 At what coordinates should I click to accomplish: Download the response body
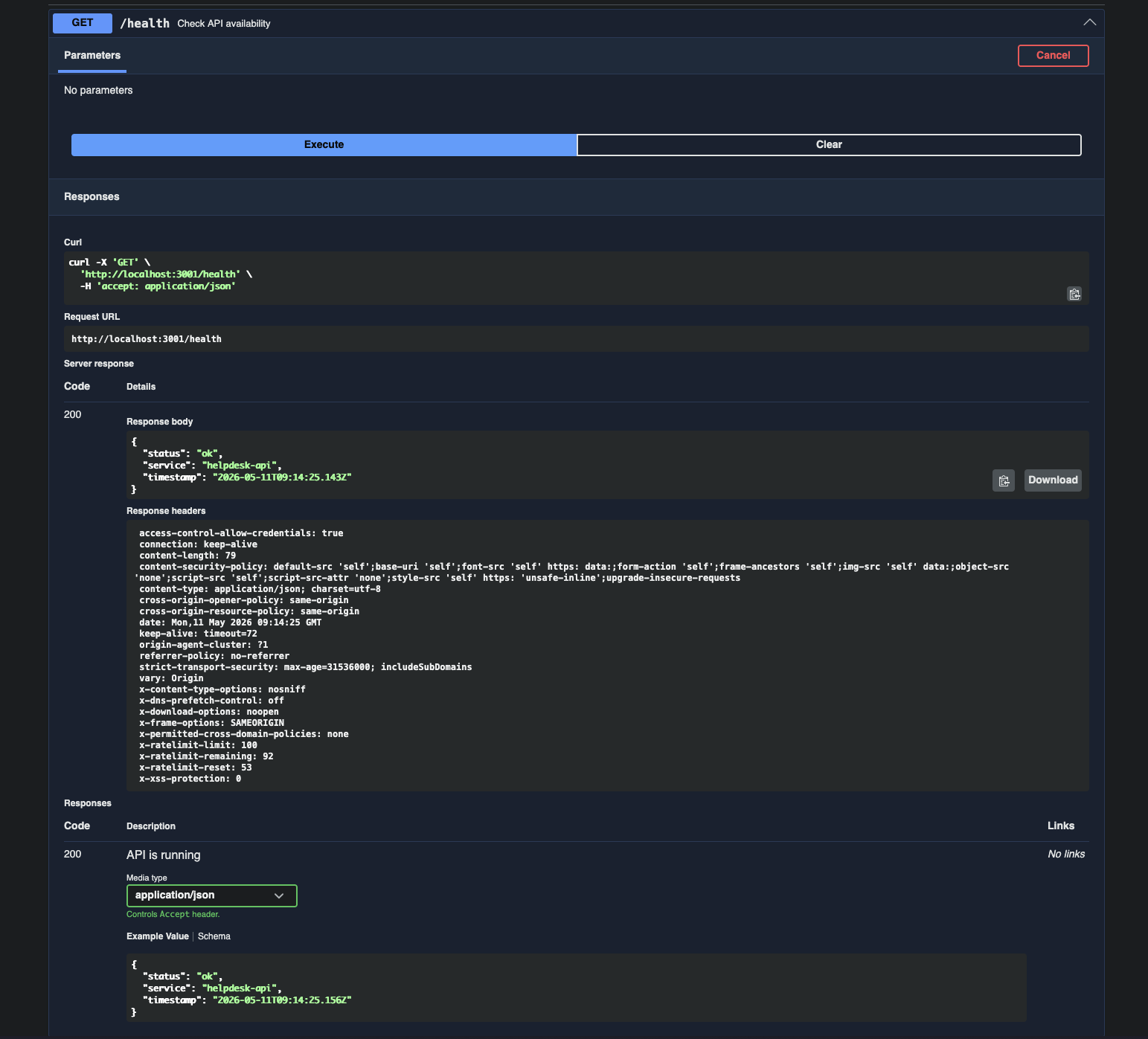click(x=1053, y=480)
